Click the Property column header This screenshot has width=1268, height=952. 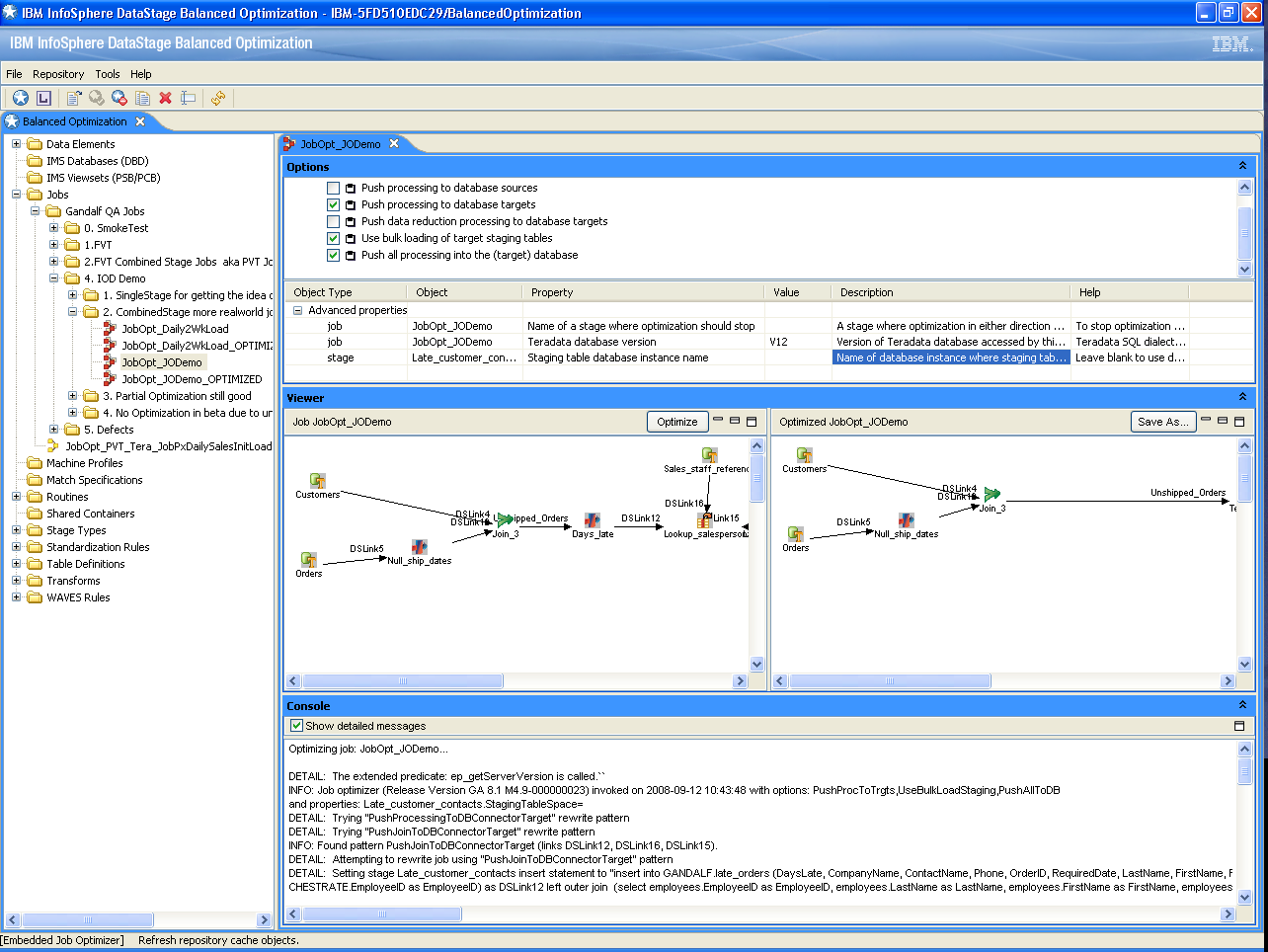pos(643,292)
